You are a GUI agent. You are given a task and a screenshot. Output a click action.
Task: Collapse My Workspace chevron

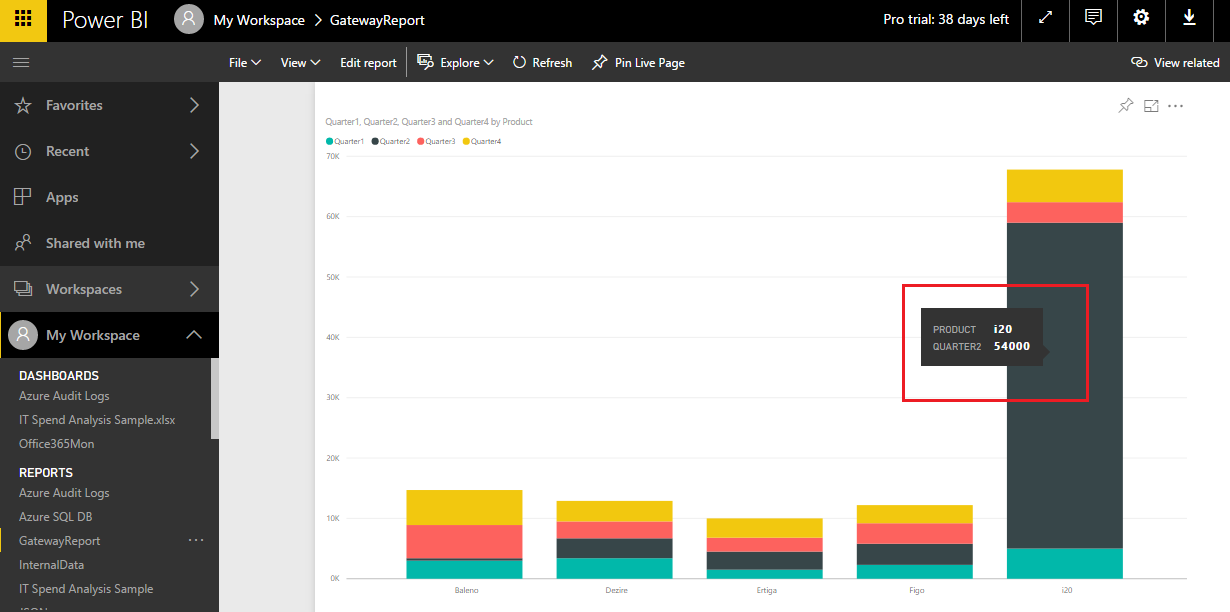[x=195, y=335]
